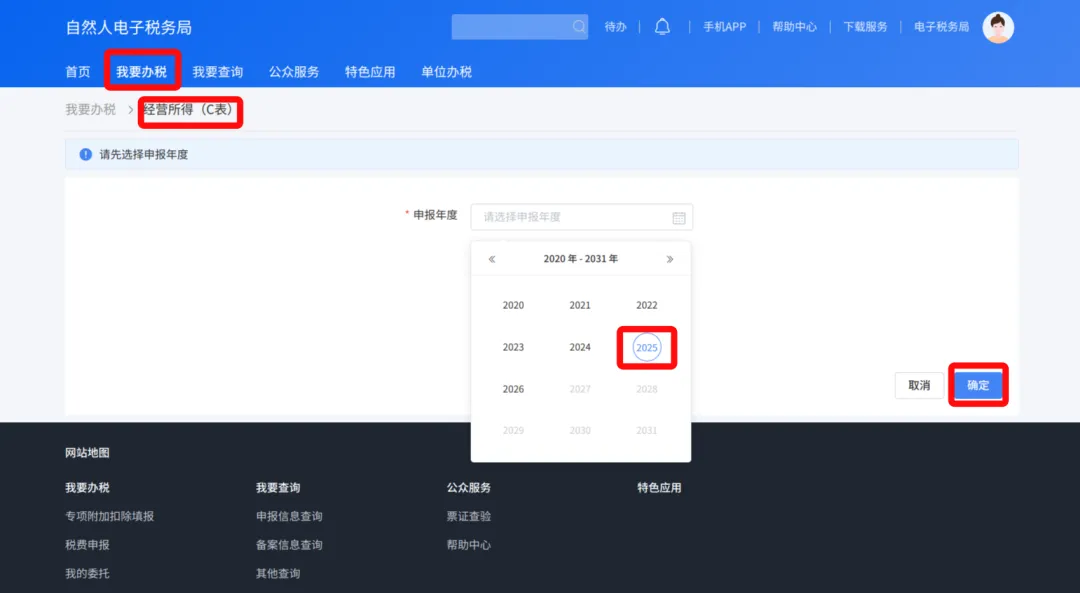
Task: Open 帮助中心 footer link
Action: [x=468, y=545]
